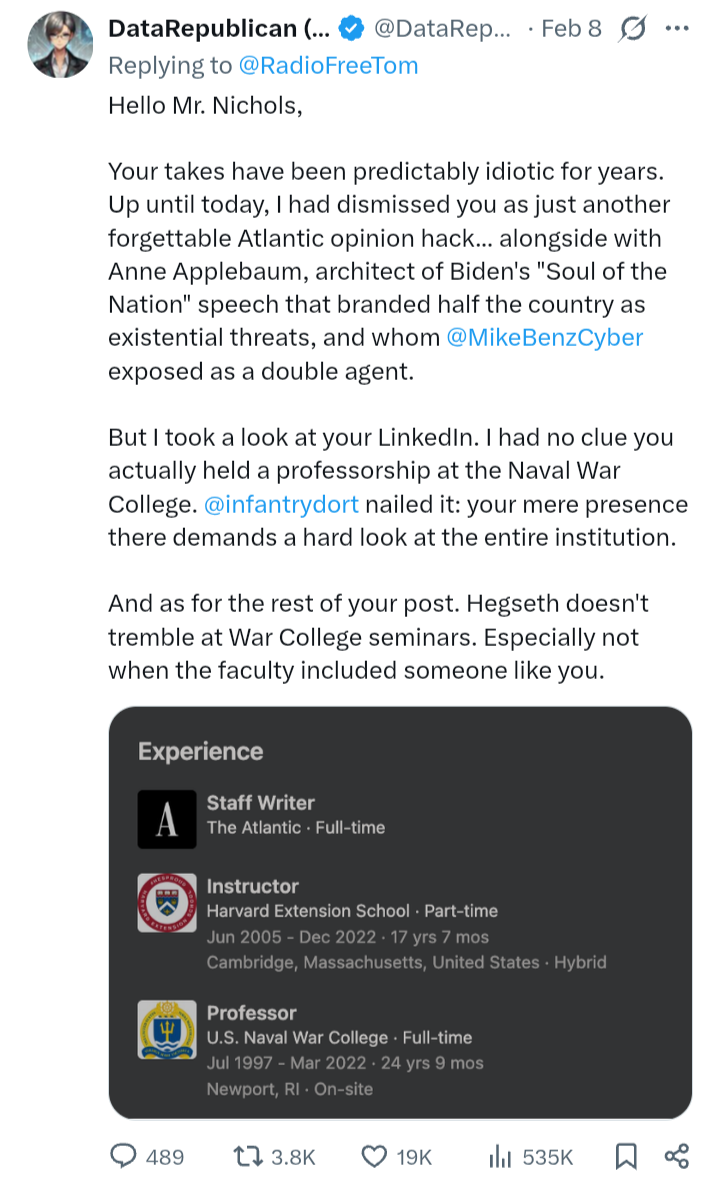The width and height of the screenshot is (720, 1192).
Task: Open the @RadioFreeTom mention link
Action: [x=328, y=66]
